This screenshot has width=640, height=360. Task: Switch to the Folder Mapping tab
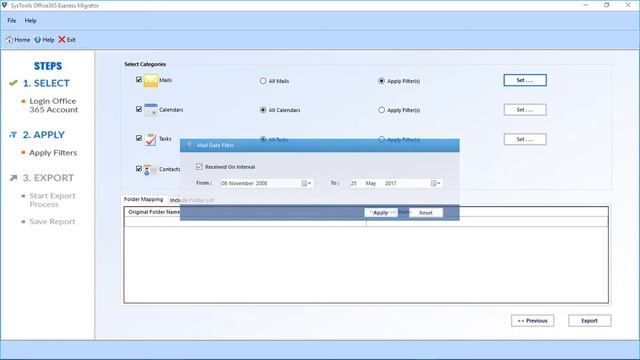pyautogui.click(x=143, y=199)
